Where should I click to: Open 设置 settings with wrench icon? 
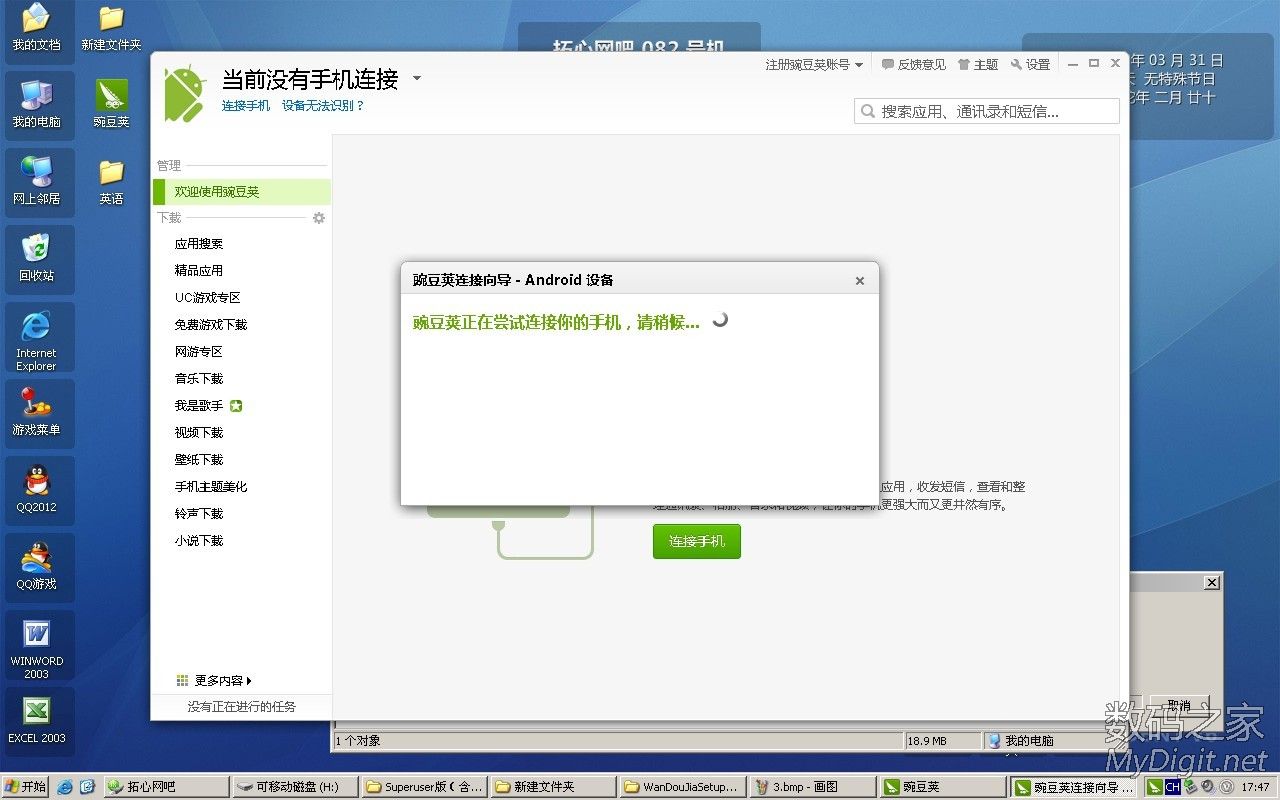(x=1030, y=64)
